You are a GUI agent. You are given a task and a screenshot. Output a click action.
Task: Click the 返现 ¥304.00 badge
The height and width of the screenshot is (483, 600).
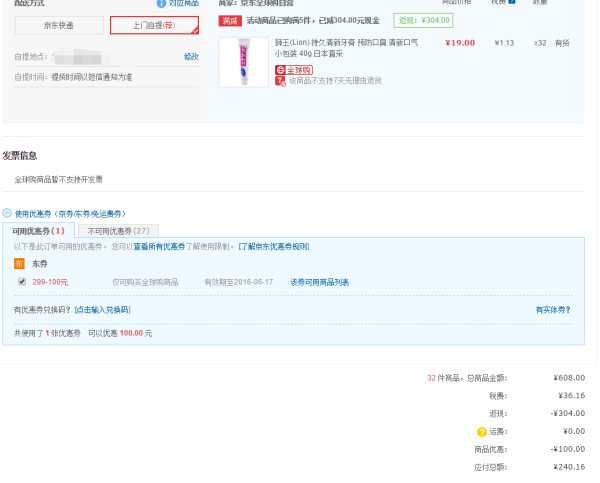423,20
